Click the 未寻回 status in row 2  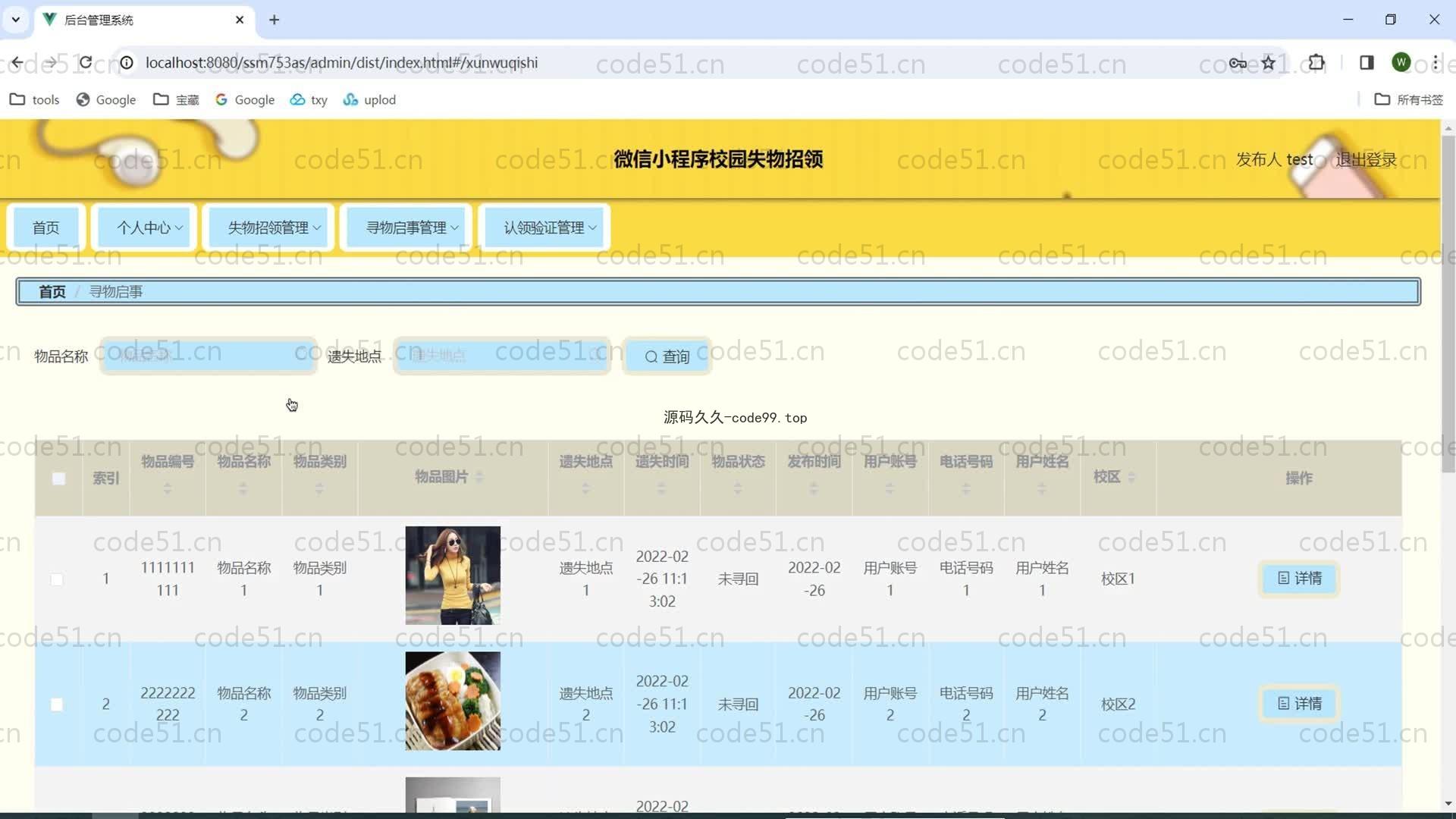pos(738,704)
